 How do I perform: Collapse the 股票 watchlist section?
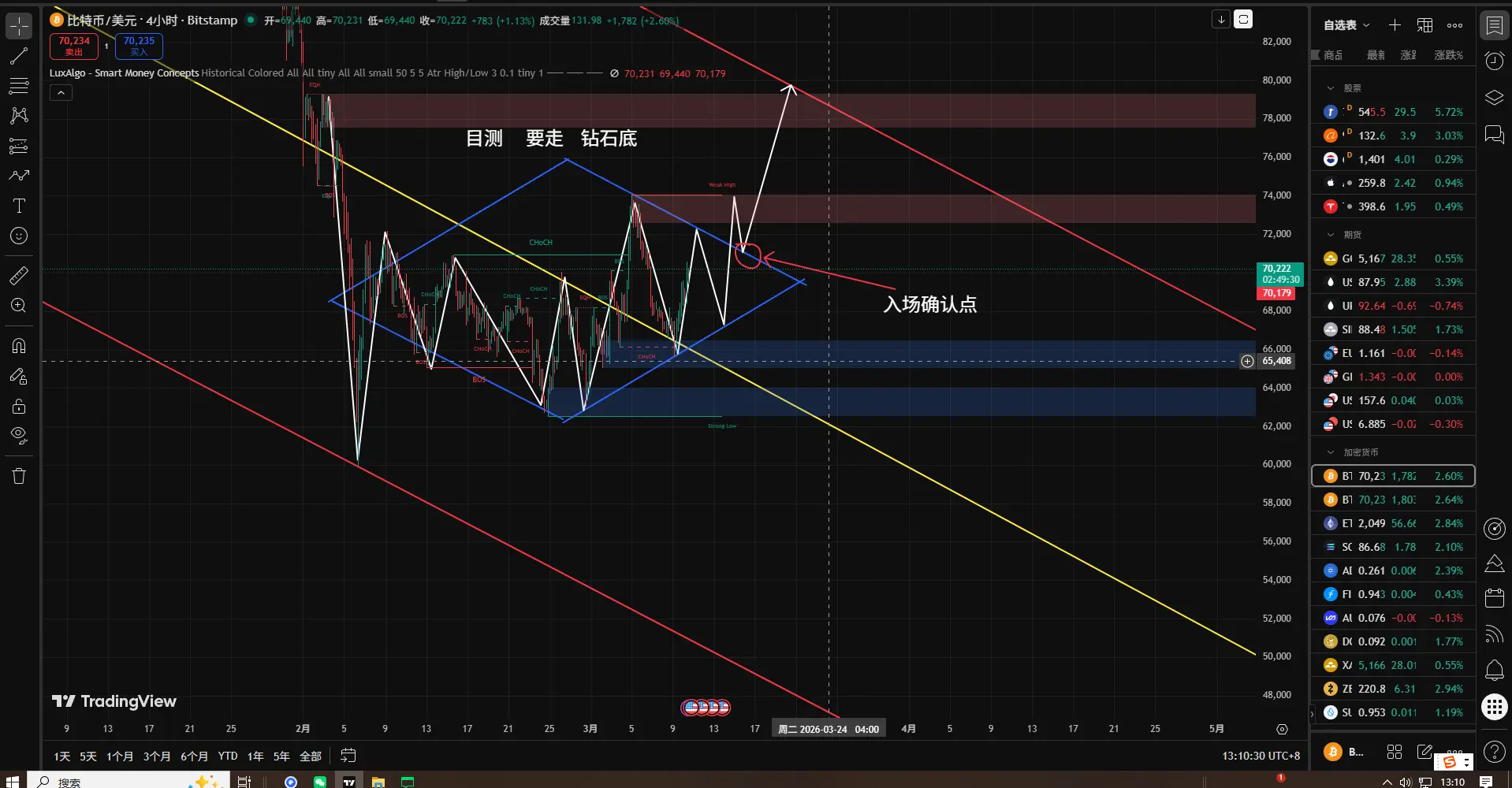pos(1331,88)
